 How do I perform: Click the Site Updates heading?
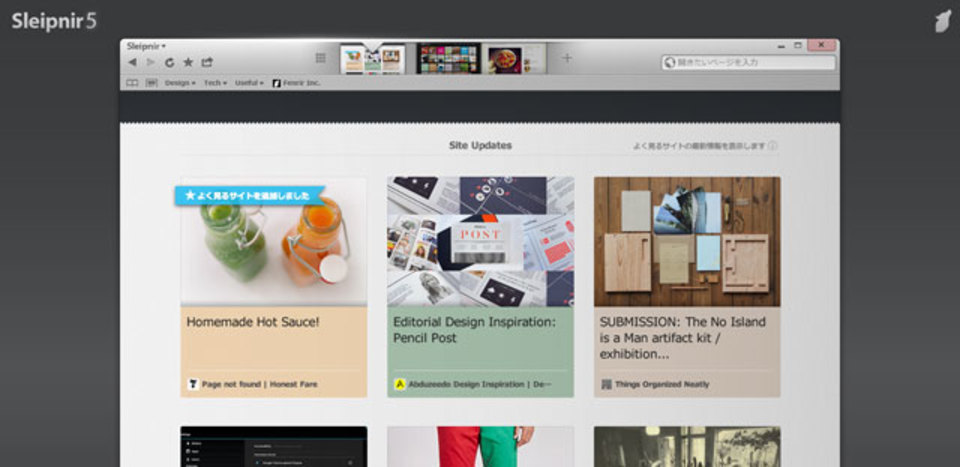point(480,146)
